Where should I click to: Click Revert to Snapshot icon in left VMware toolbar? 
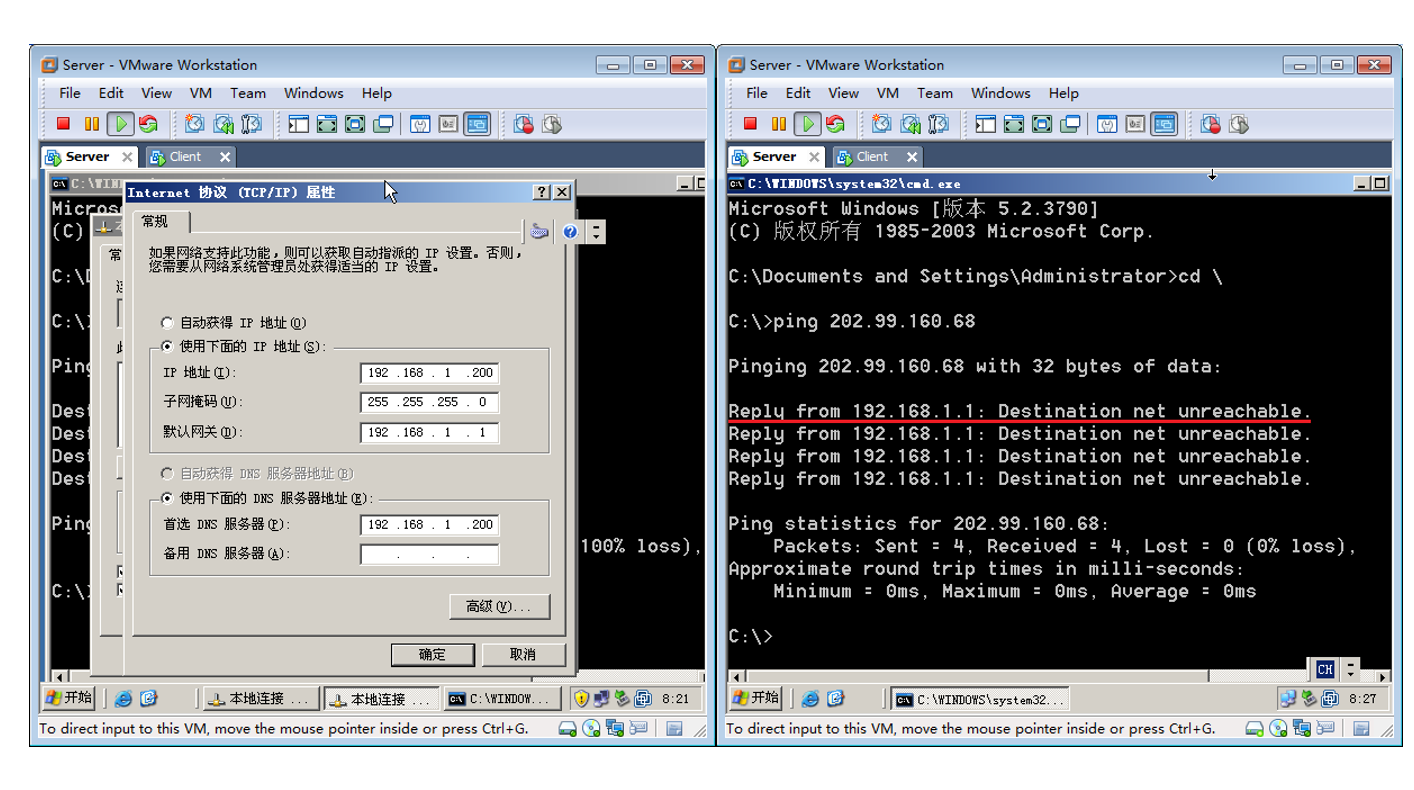click(x=223, y=124)
